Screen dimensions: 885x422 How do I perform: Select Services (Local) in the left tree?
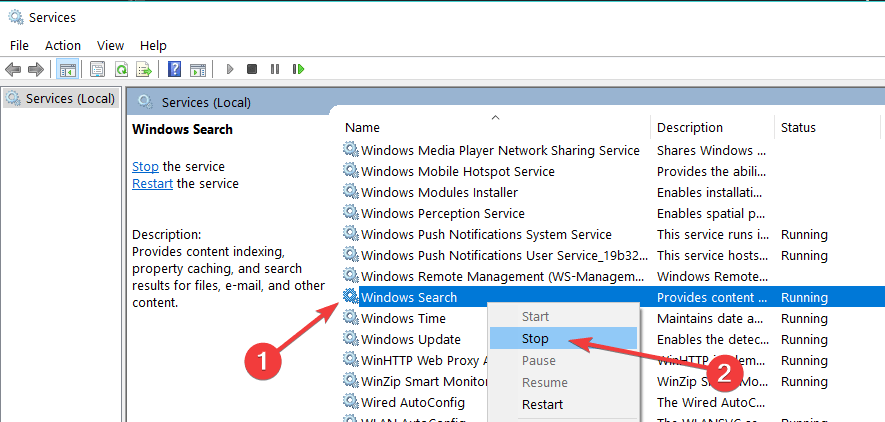pos(61,99)
